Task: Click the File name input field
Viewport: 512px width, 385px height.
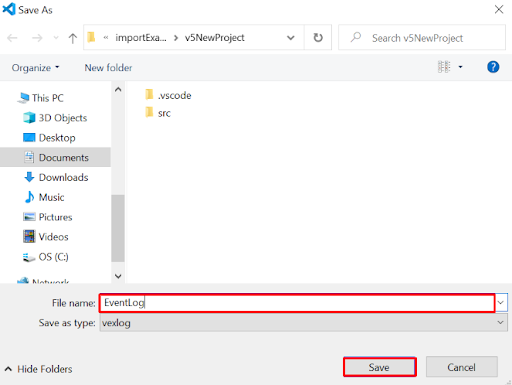Action: click(297, 303)
